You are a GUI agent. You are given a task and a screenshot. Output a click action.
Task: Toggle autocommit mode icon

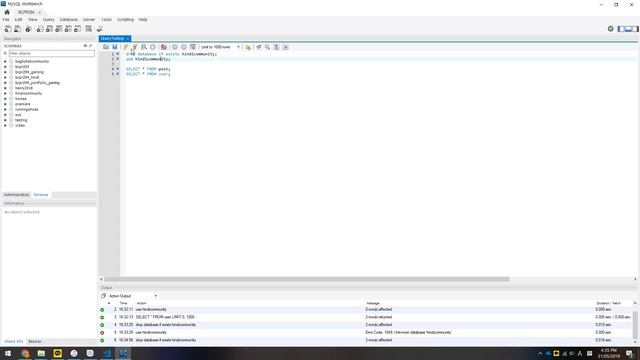click(193, 47)
